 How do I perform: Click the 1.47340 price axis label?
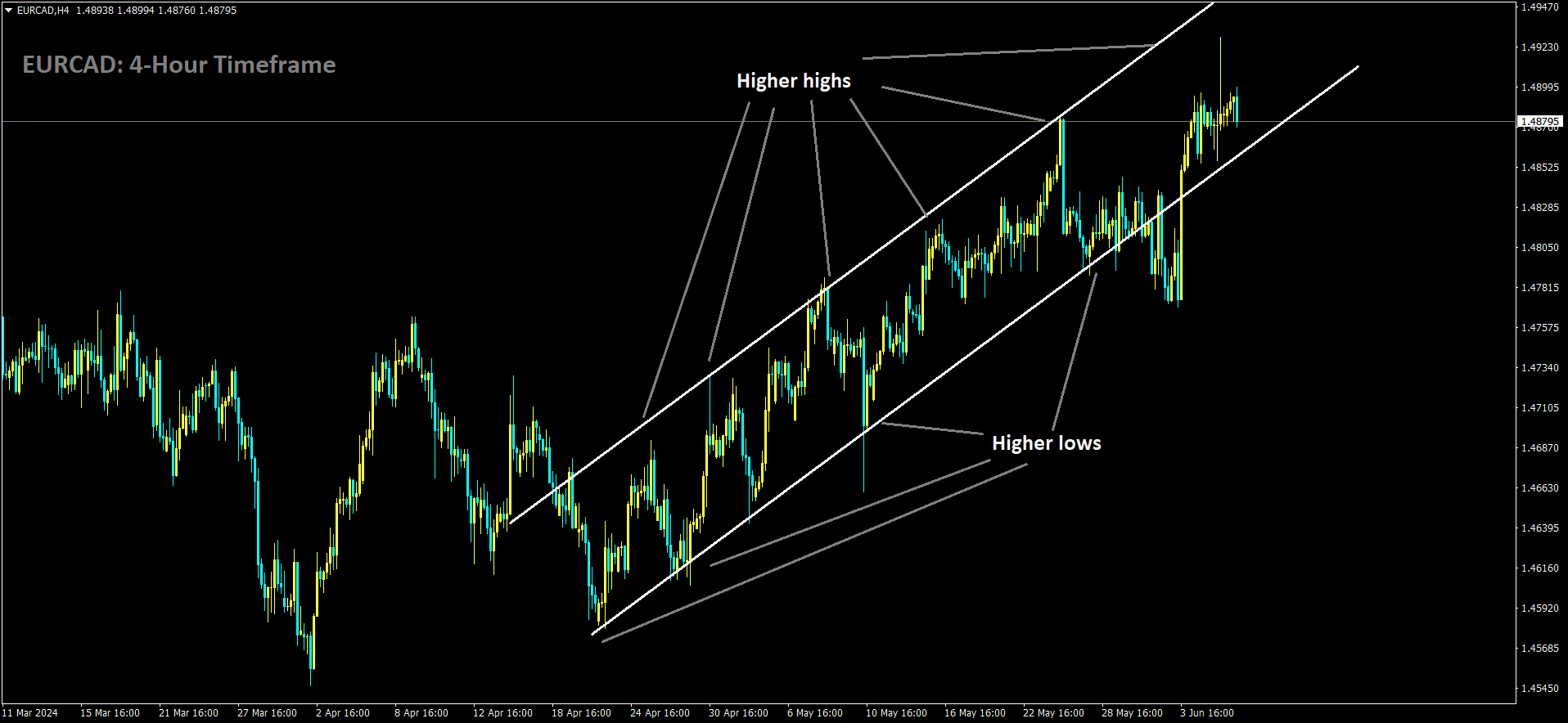[x=1539, y=367]
